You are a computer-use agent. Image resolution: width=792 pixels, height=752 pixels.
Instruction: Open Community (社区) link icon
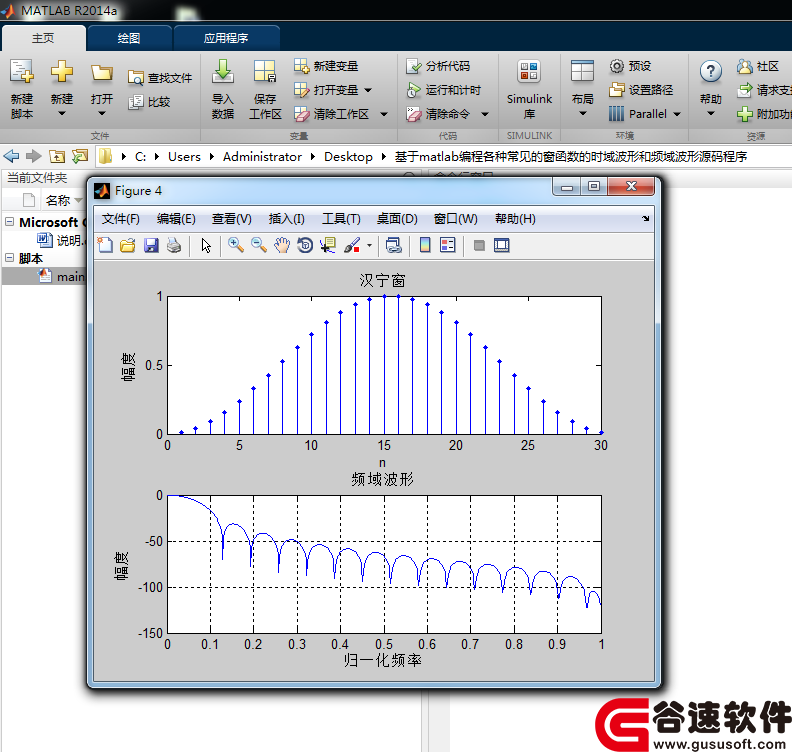point(745,66)
